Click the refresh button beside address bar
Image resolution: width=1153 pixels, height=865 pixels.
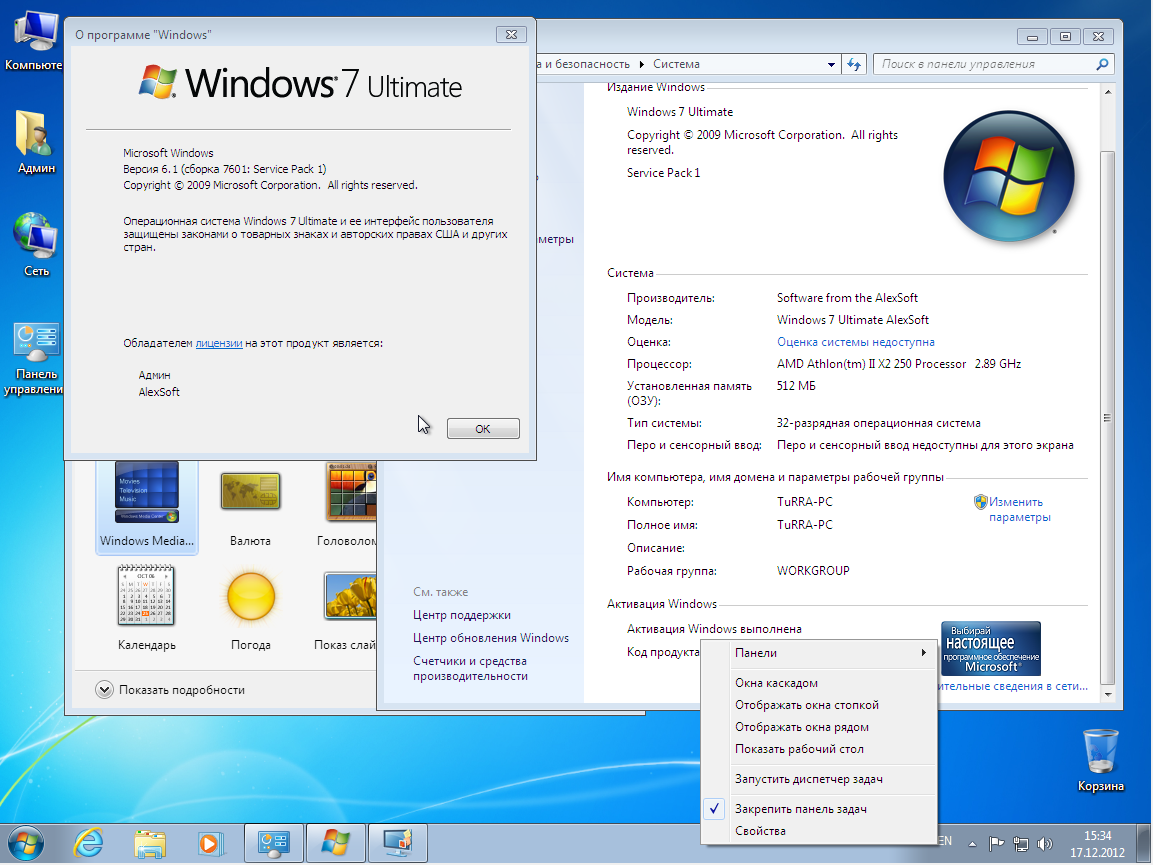tap(854, 65)
